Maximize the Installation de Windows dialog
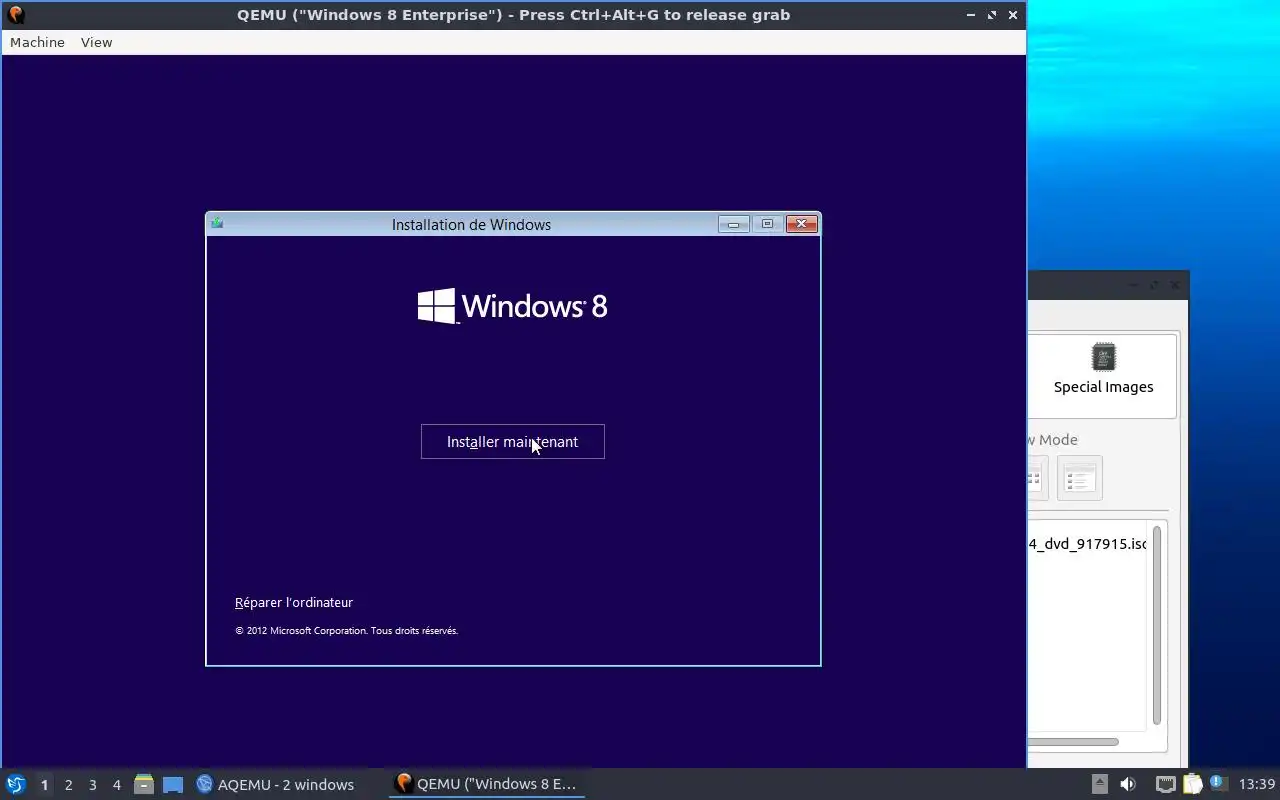Viewport: 1280px width, 800px height. [x=767, y=224]
